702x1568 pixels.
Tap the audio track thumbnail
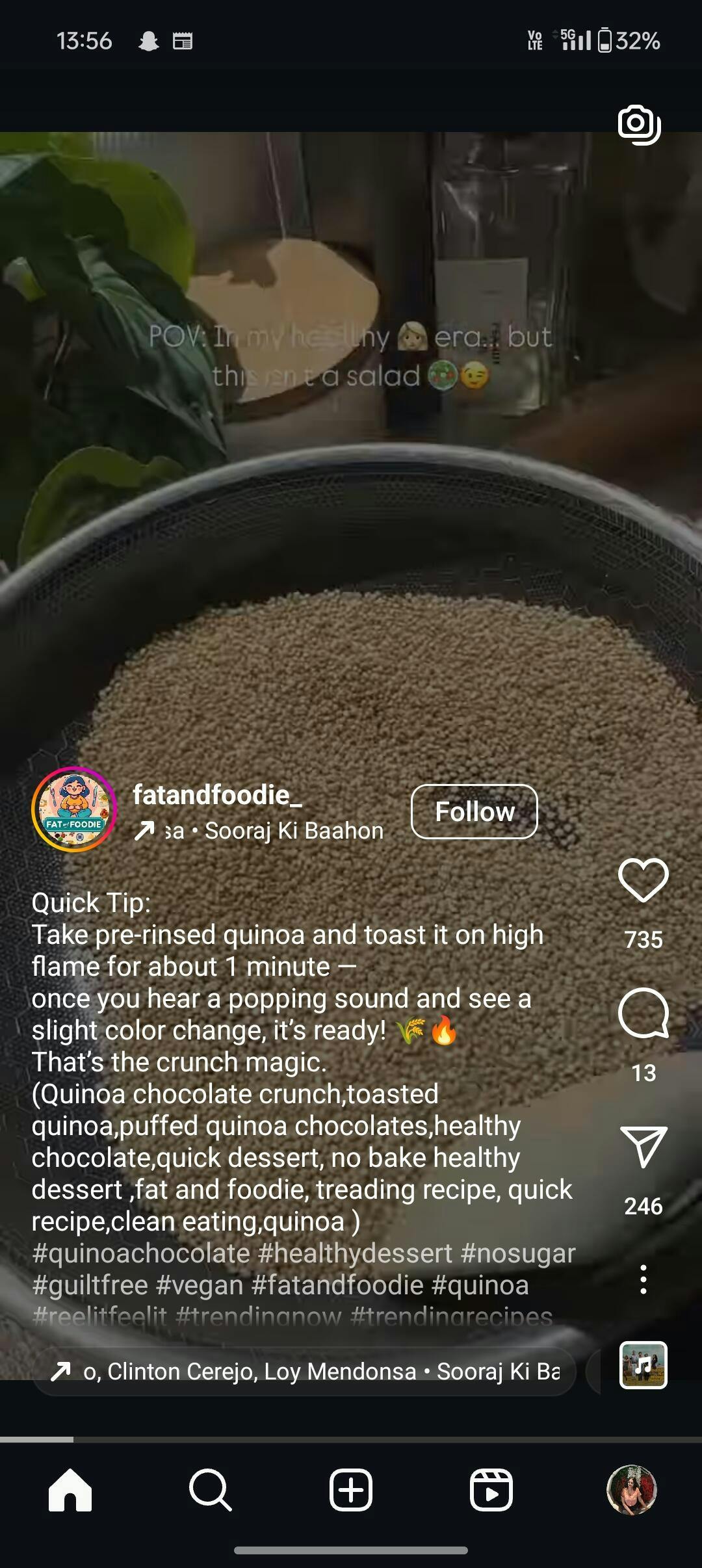click(x=643, y=1365)
